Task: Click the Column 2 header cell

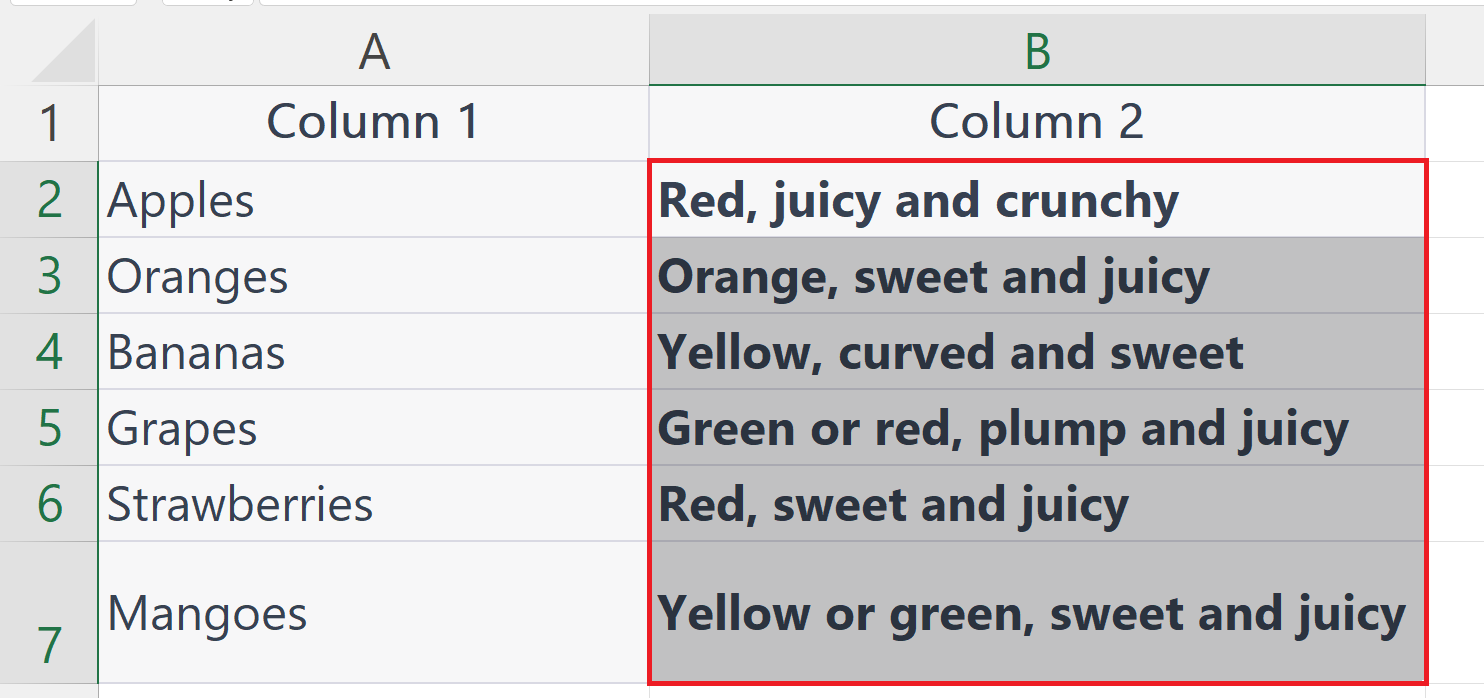Action: pyautogui.click(x=1037, y=123)
